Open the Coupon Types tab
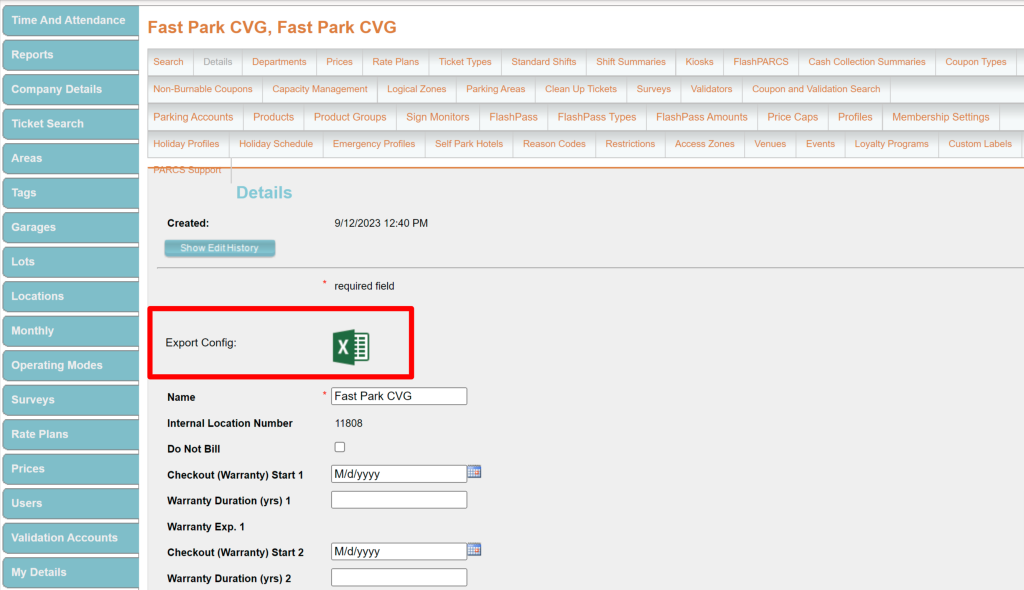 tap(976, 62)
